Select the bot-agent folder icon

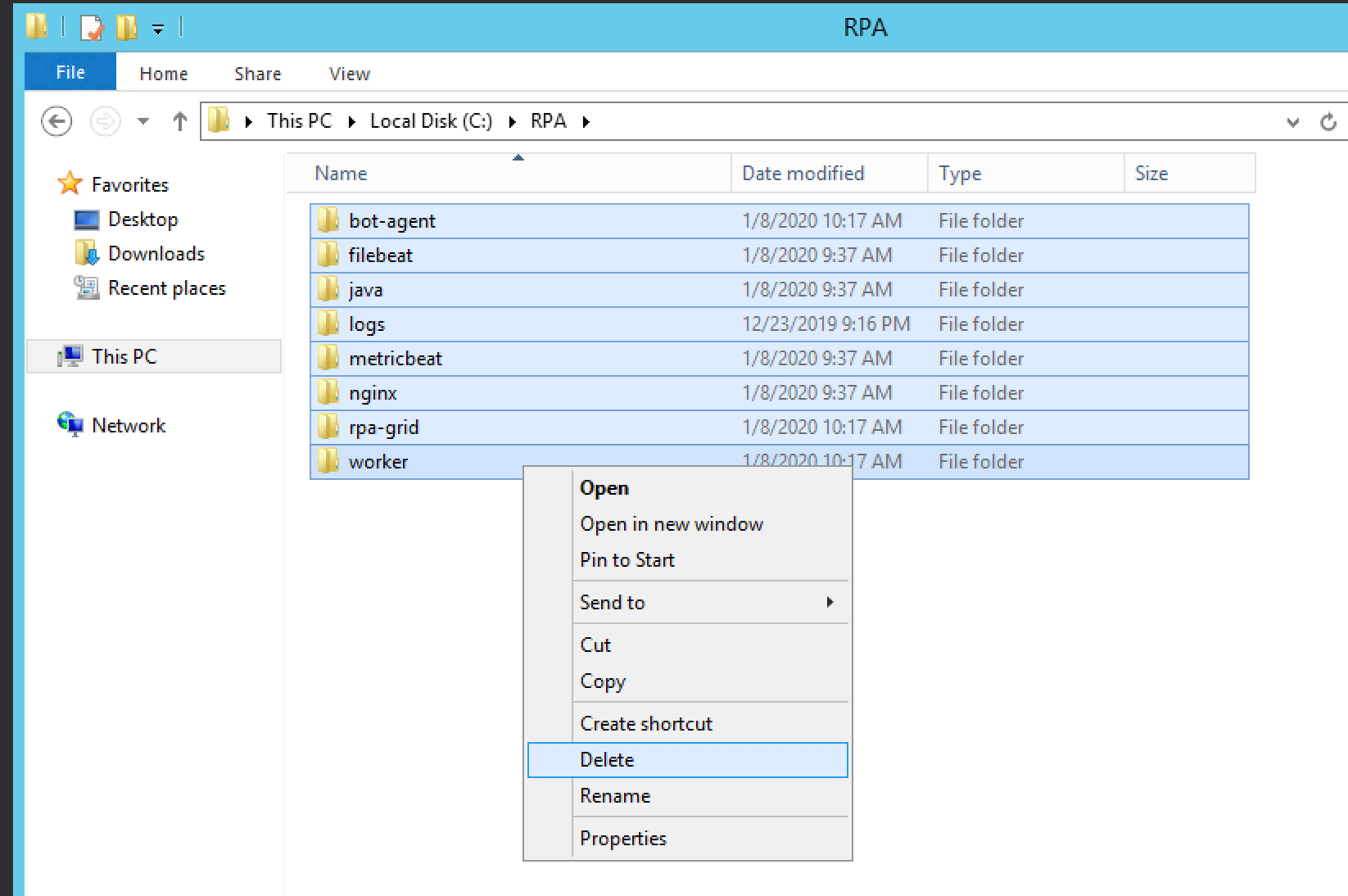coord(328,220)
